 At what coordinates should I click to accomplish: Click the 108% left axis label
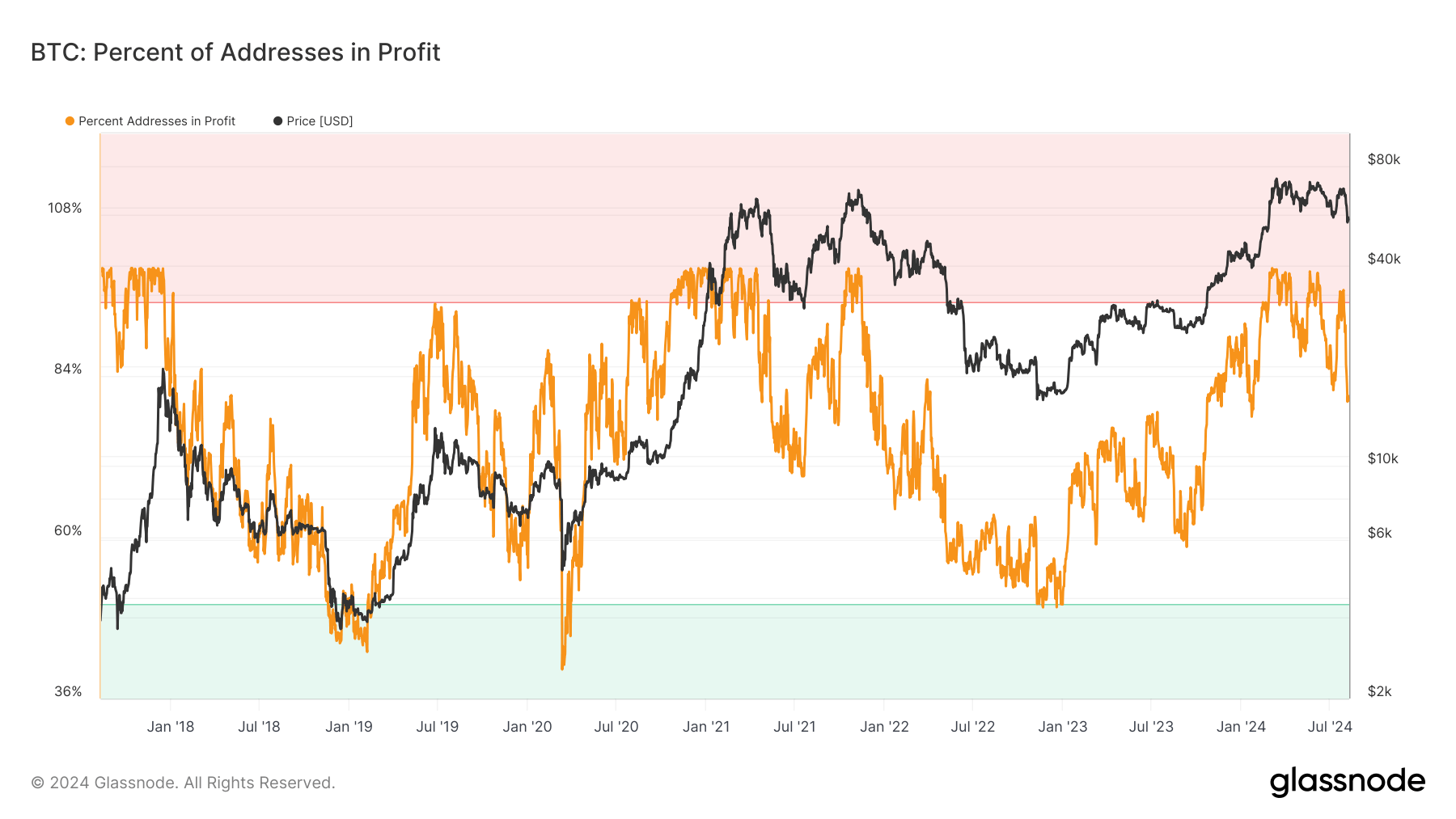tap(65, 209)
